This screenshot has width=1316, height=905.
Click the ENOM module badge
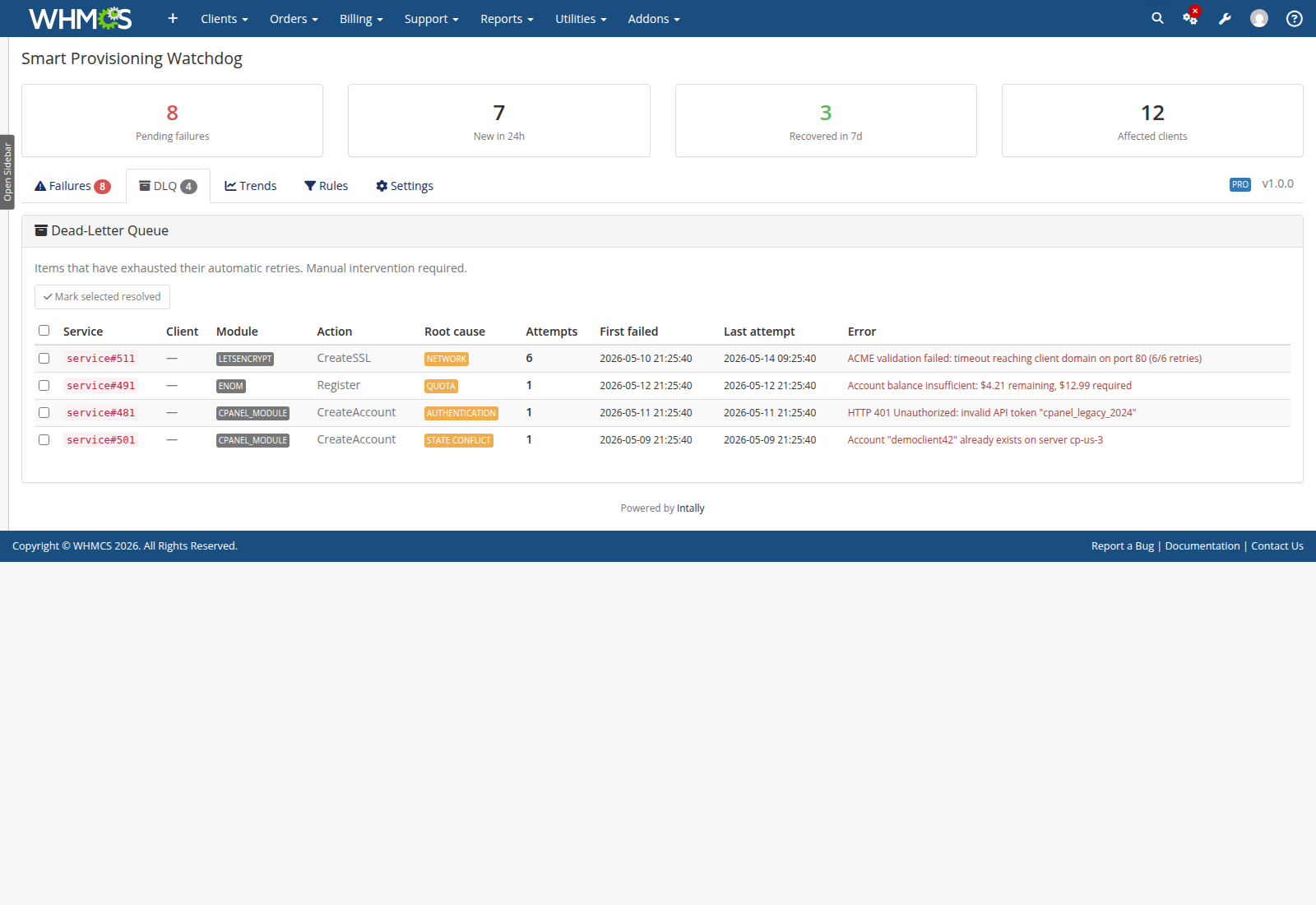(x=231, y=386)
